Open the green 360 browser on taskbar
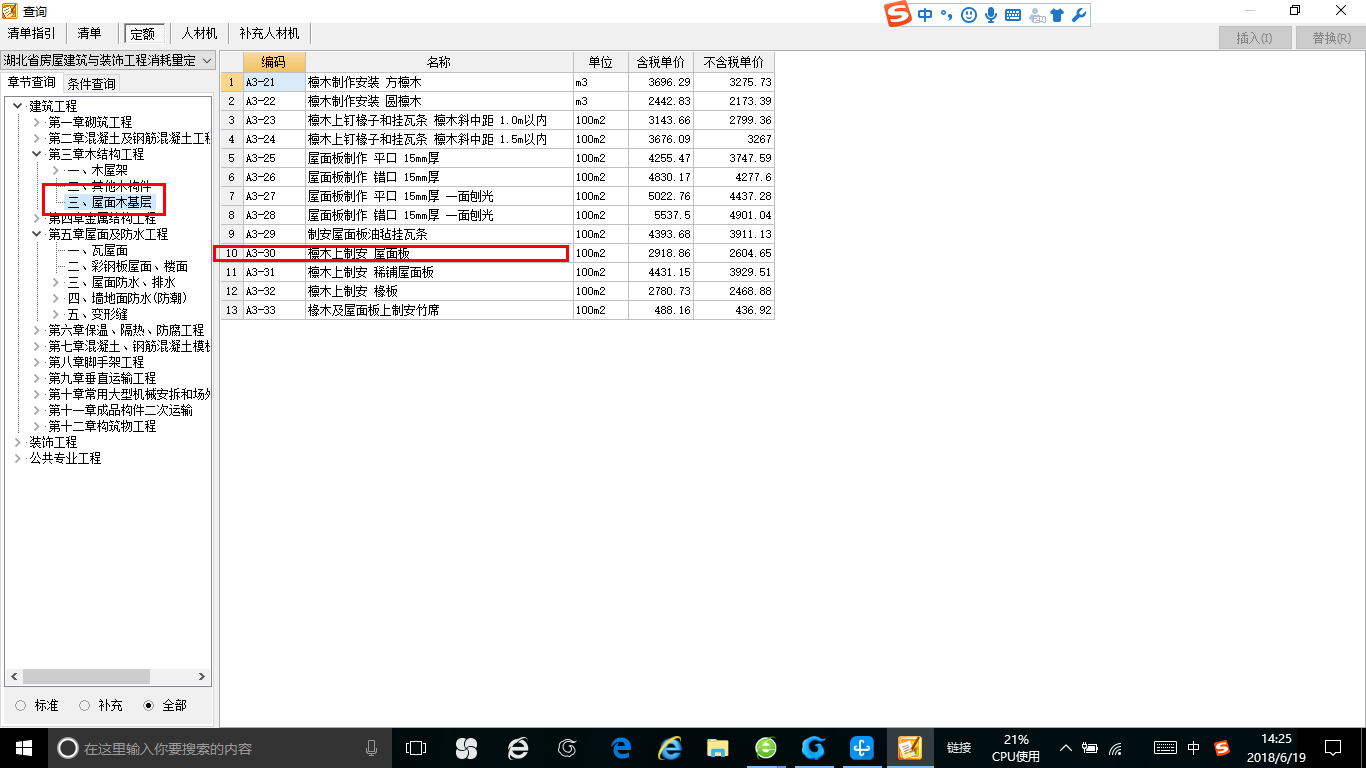1366x768 pixels. click(x=766, y=748)
